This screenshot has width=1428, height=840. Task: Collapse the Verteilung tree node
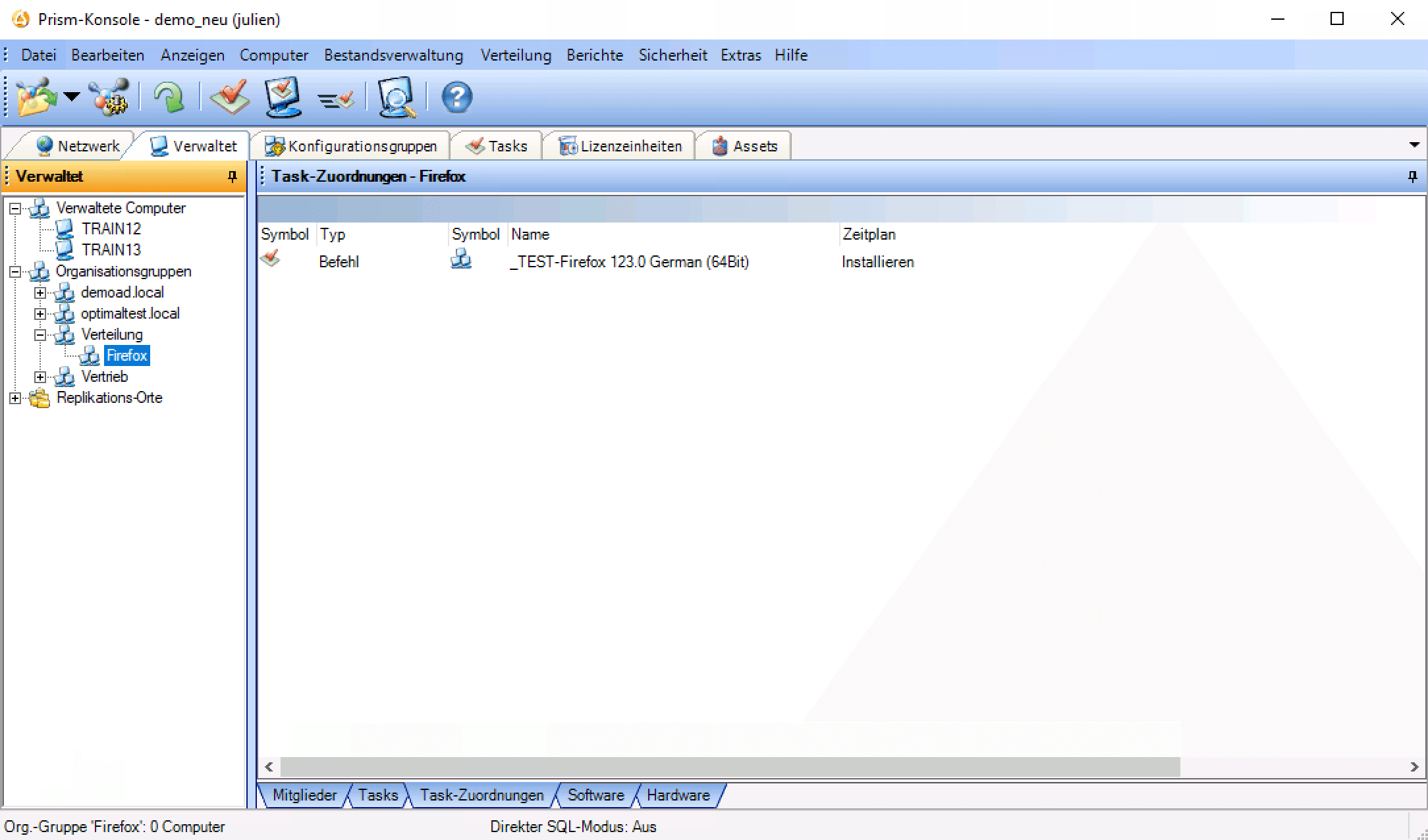40,335
